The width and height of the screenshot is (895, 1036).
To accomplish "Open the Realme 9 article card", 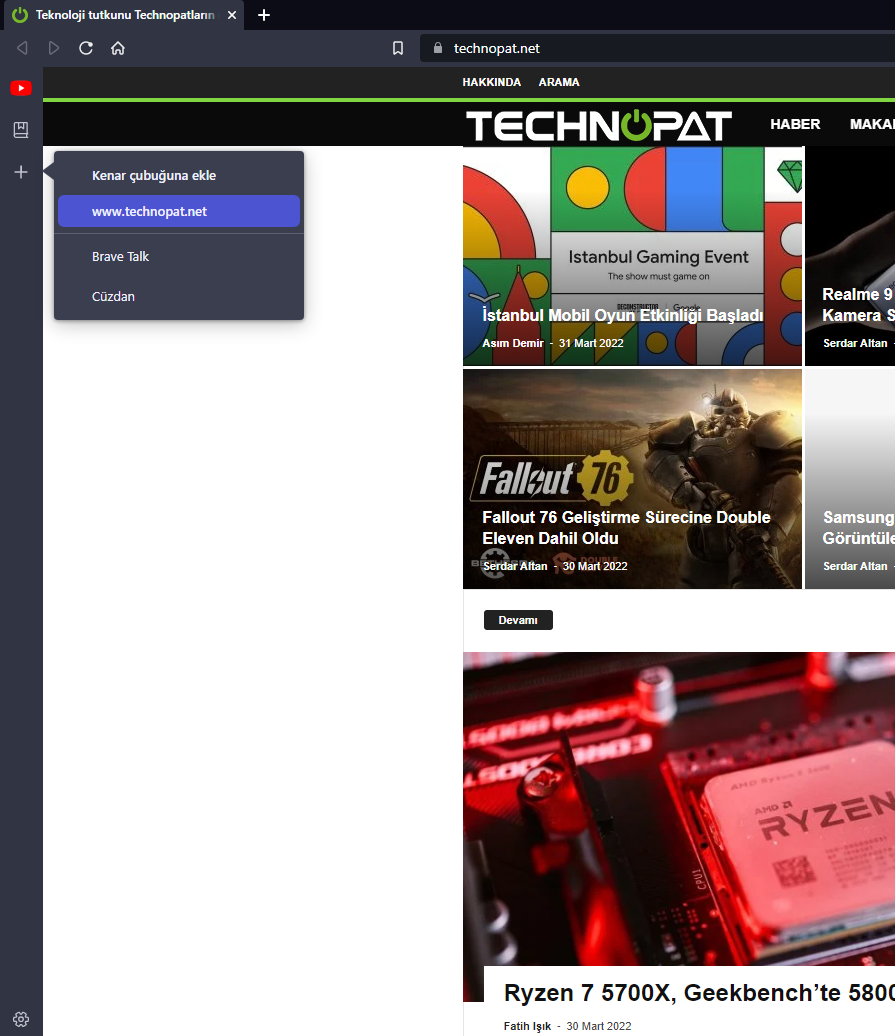I will click(x=850, y=256).
